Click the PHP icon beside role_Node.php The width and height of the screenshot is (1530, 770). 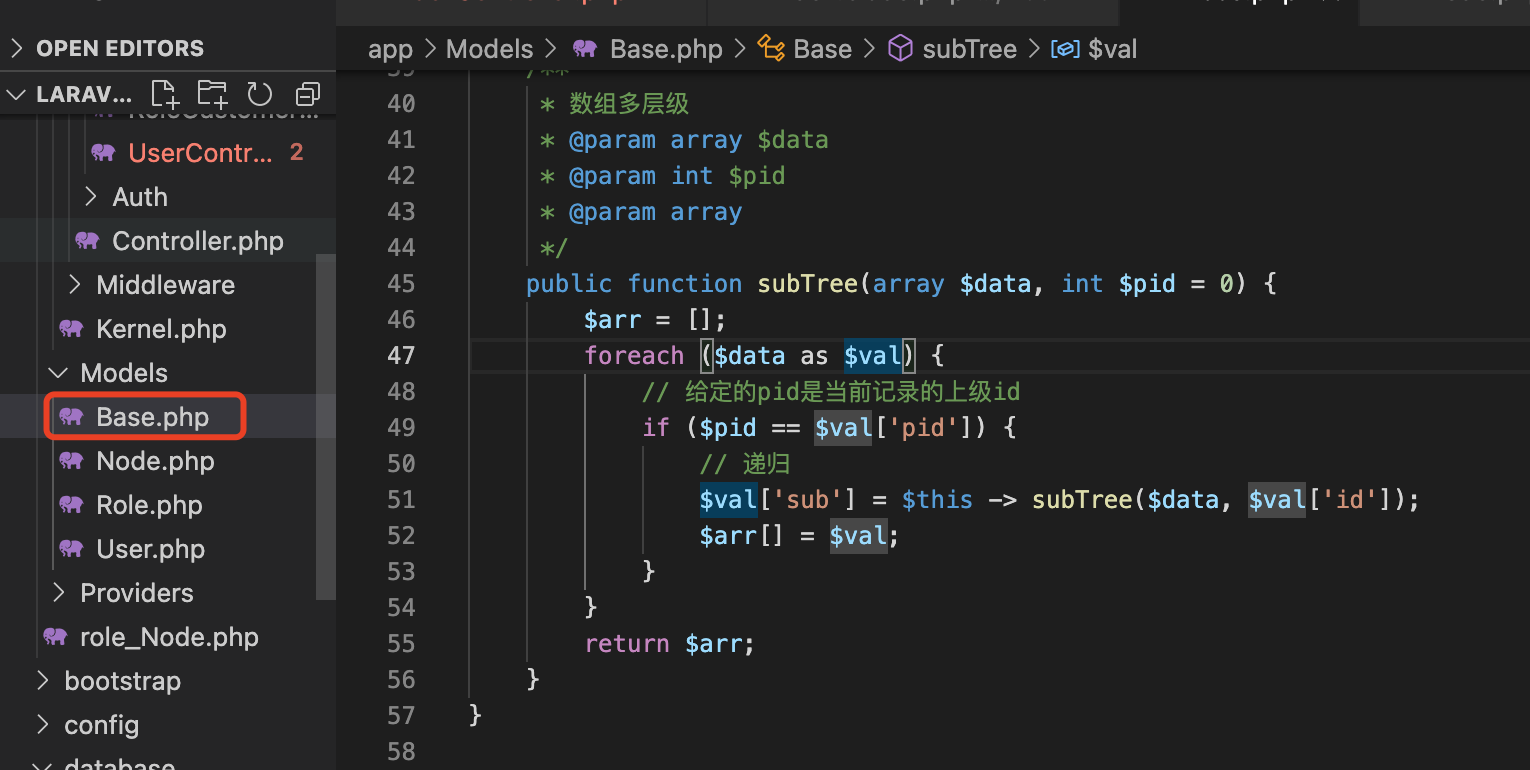point(55,637)
